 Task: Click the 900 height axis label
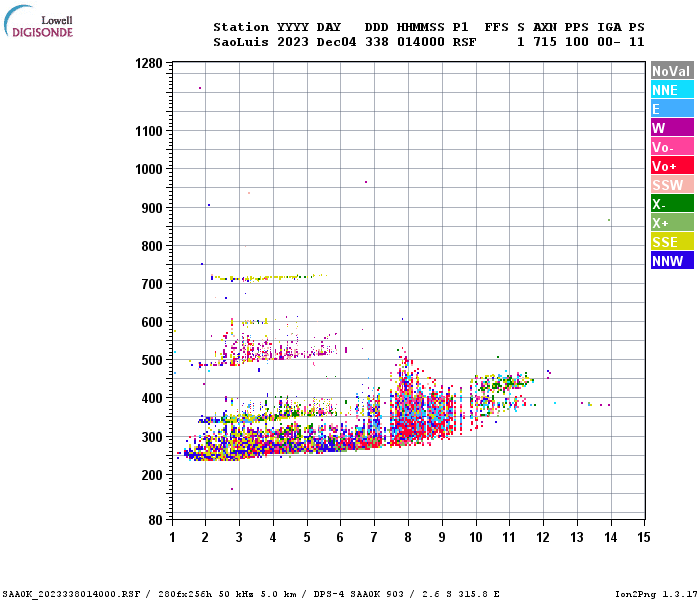[152, 208]
